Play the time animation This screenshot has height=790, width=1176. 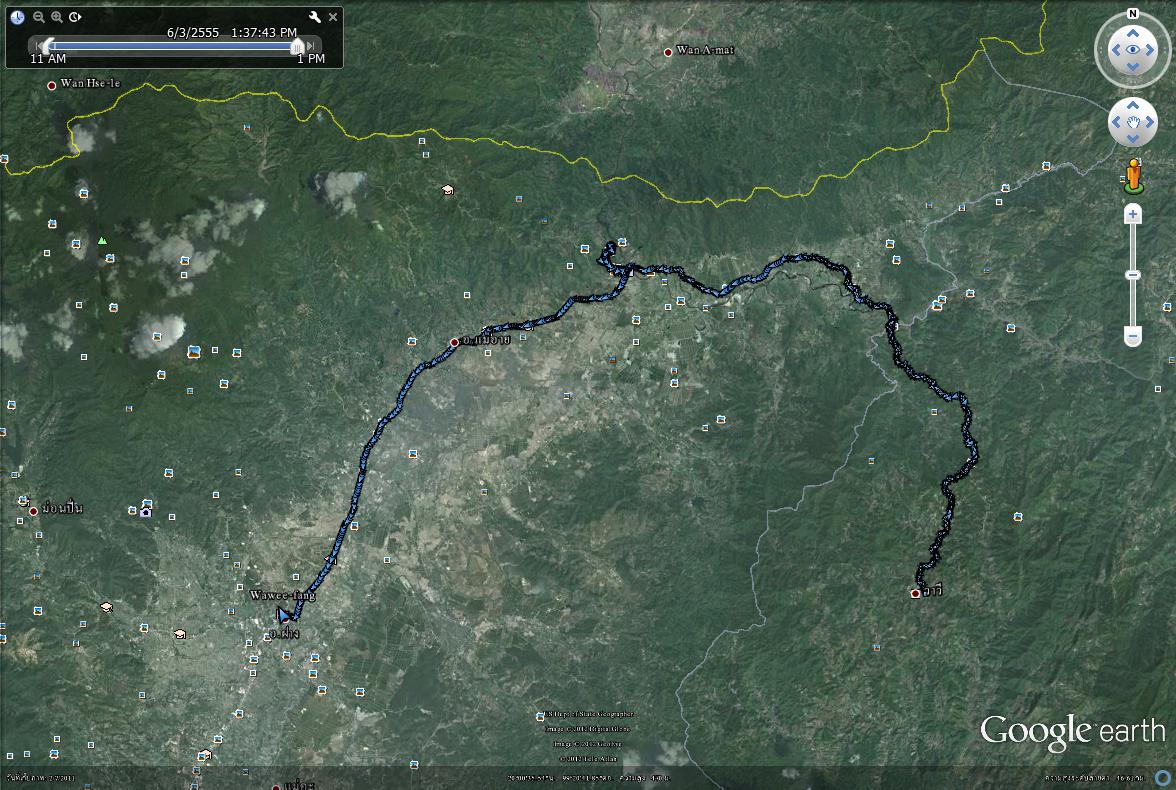76,17
